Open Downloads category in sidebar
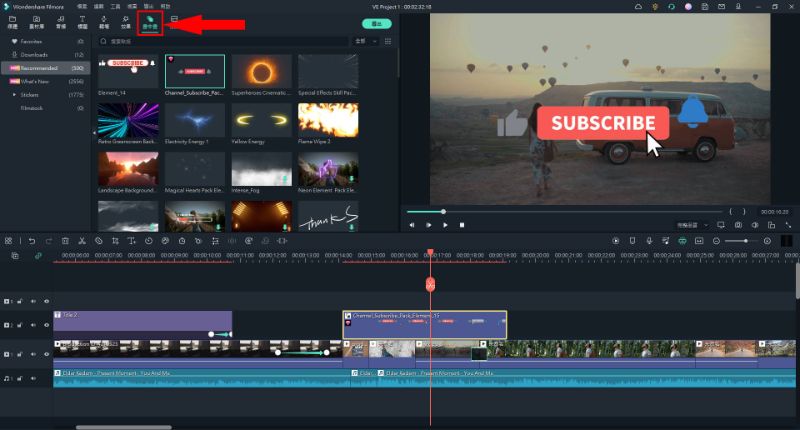This screenshot has height=430, width=800. 45,55
